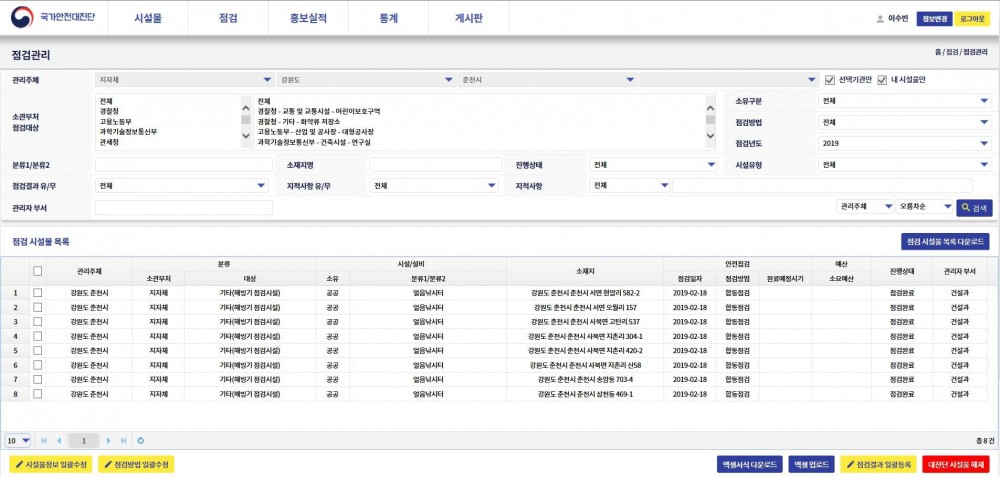Open the 소유구분 dropdown
The image size is (1000, 477).
point(904,101)
